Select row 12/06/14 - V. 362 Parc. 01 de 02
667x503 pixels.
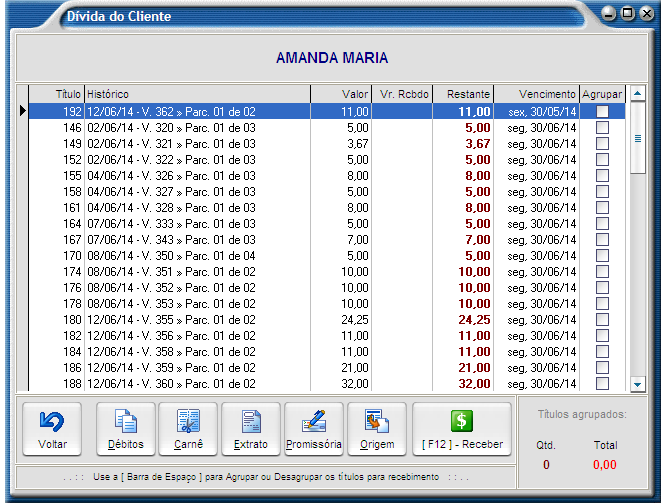(x=327, y=111)
